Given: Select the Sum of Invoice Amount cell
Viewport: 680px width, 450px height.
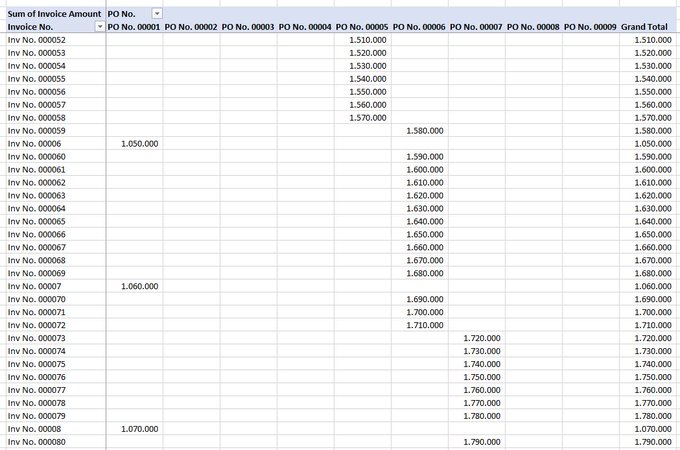Looking at the screenshot, I should coord(54,14).
